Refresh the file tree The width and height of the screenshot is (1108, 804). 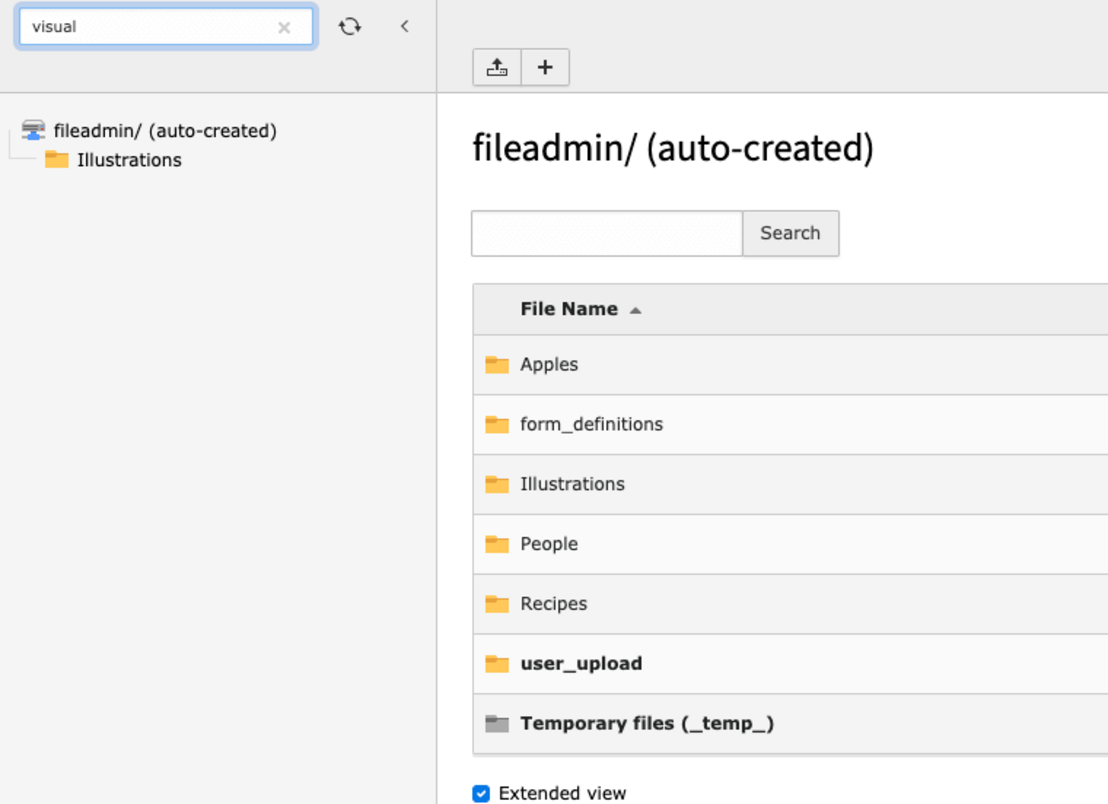point(350,26)
